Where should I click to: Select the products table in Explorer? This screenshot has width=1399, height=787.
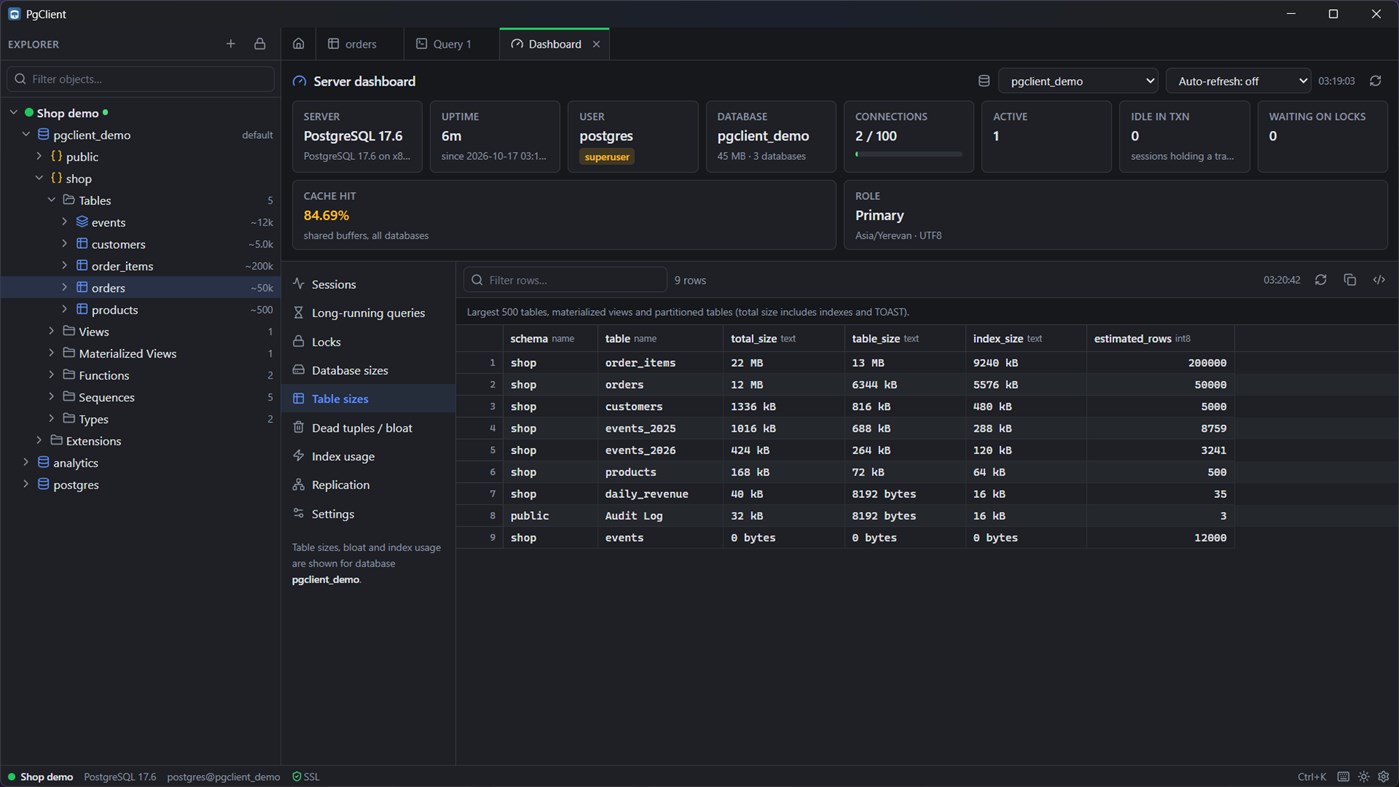[140, 310]
